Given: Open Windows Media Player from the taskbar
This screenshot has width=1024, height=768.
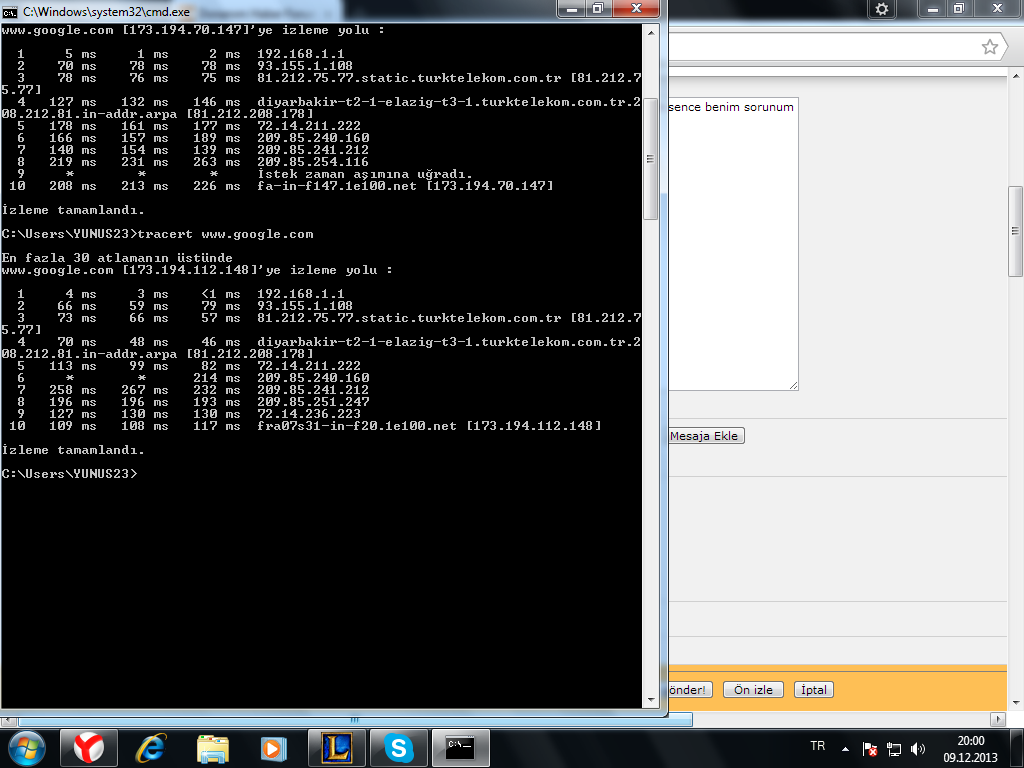Looking at the screenshot, I should pyautogui.click(x=274, y=748).
